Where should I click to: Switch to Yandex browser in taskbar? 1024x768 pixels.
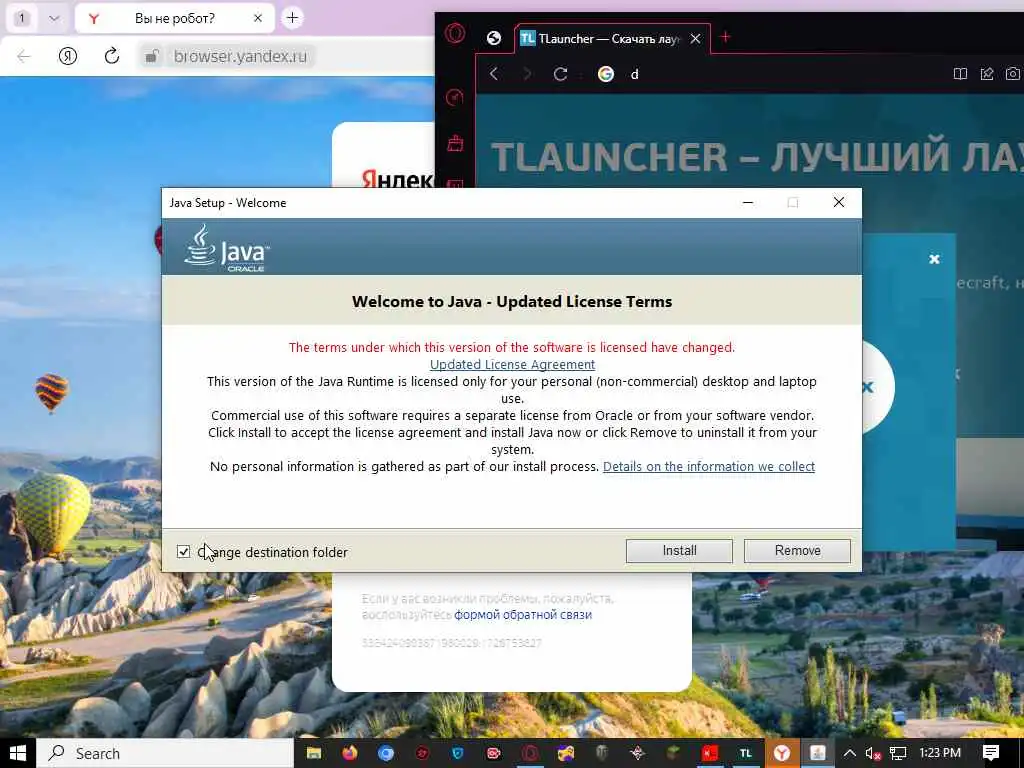coord(782,753)
